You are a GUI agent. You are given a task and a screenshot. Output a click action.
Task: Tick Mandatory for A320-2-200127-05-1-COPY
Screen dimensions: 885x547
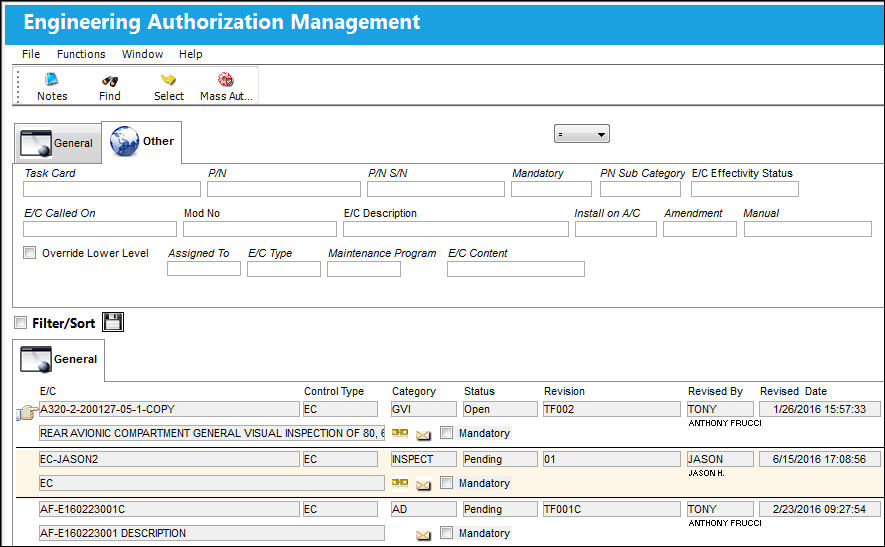446,433
